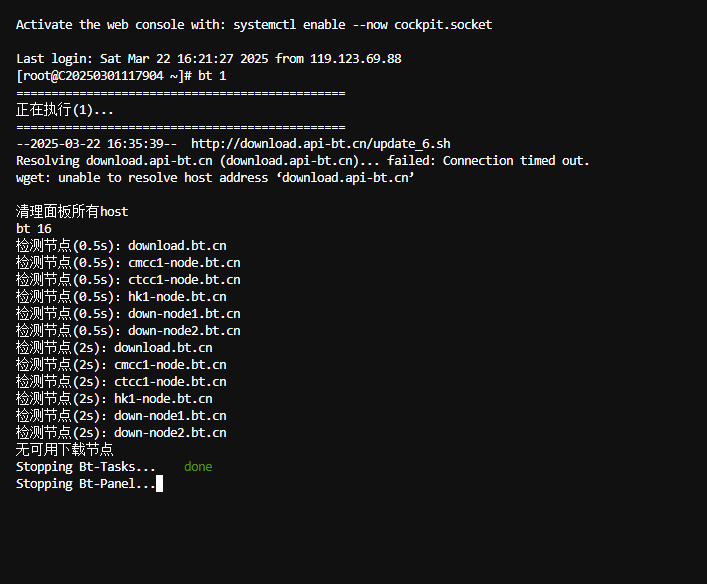Click the cockpit.socket text in first line
The width and height of the screenshot is (707, 584).
point(443,25)
